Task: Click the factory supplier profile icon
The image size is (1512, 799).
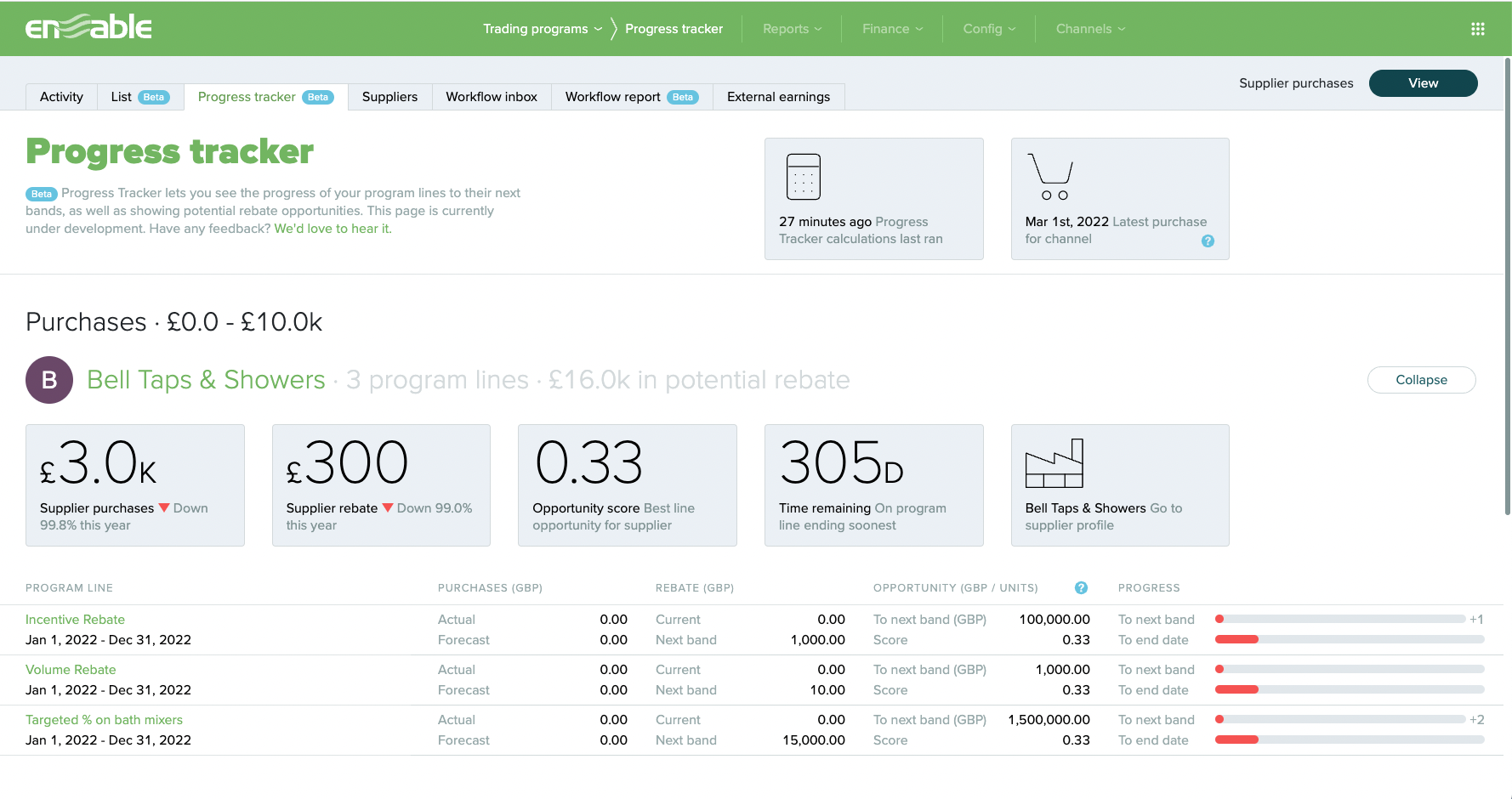Action: point(1054,463)
